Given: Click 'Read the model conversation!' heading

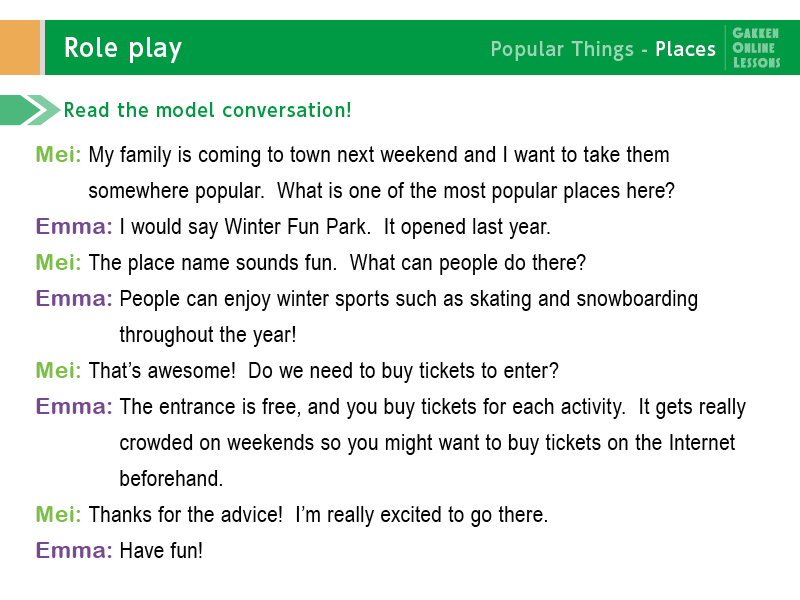Looking at the screenshot, I should pyautogui.click(x=207, y=110).
